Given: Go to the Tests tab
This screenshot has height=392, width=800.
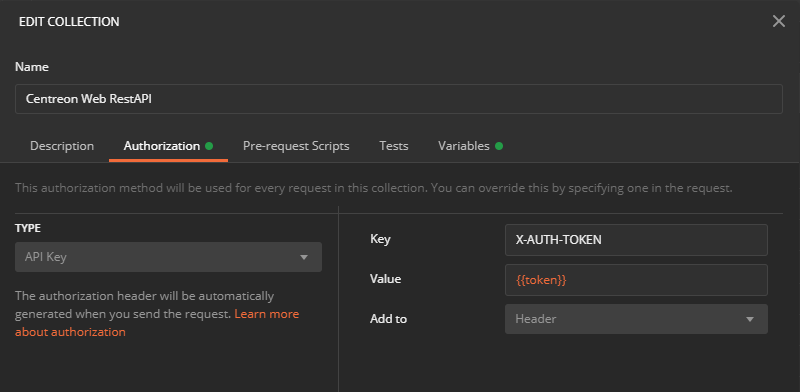Looking at the screenshot, I should 394,146.
